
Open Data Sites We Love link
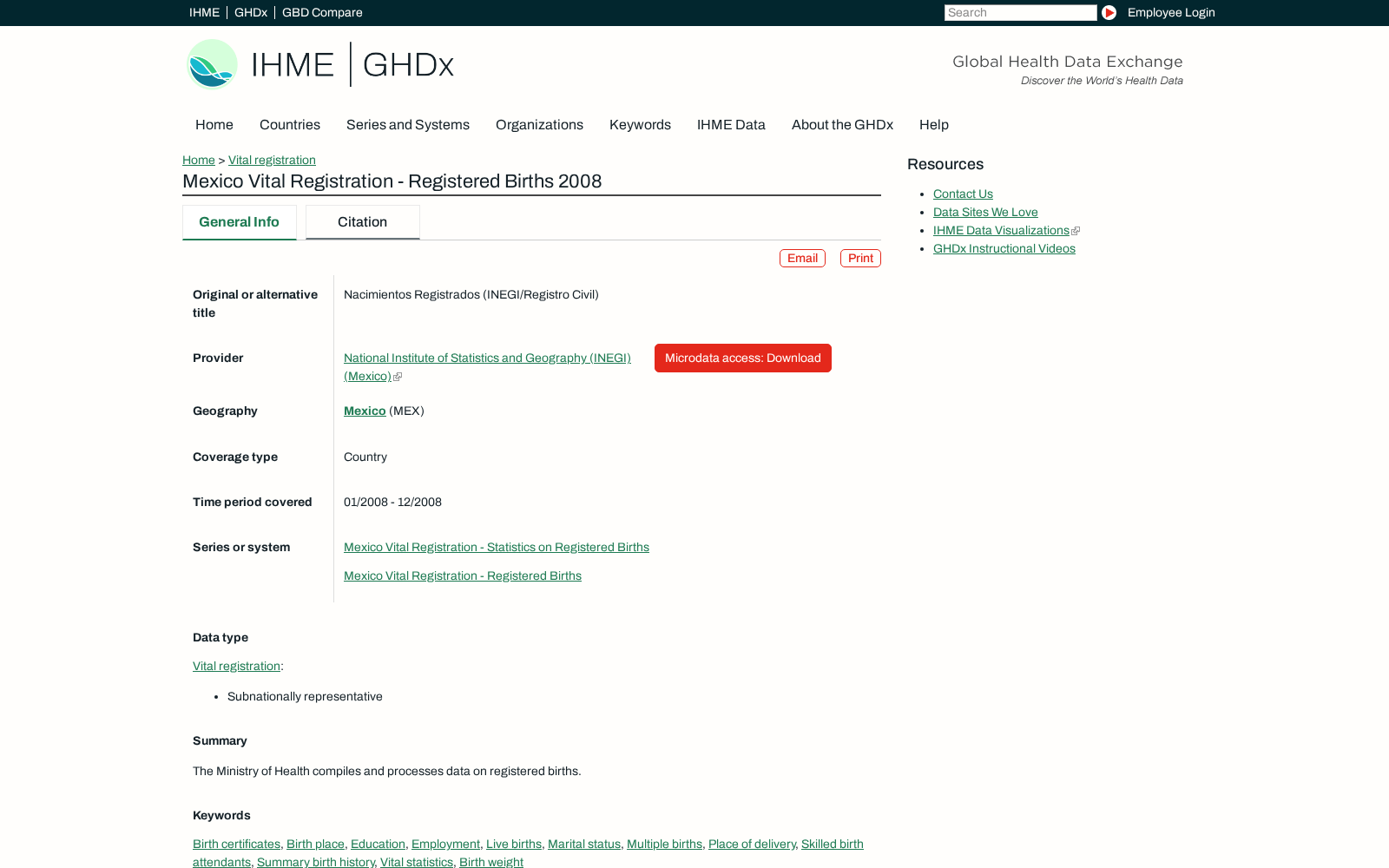[x=985, y=212]
